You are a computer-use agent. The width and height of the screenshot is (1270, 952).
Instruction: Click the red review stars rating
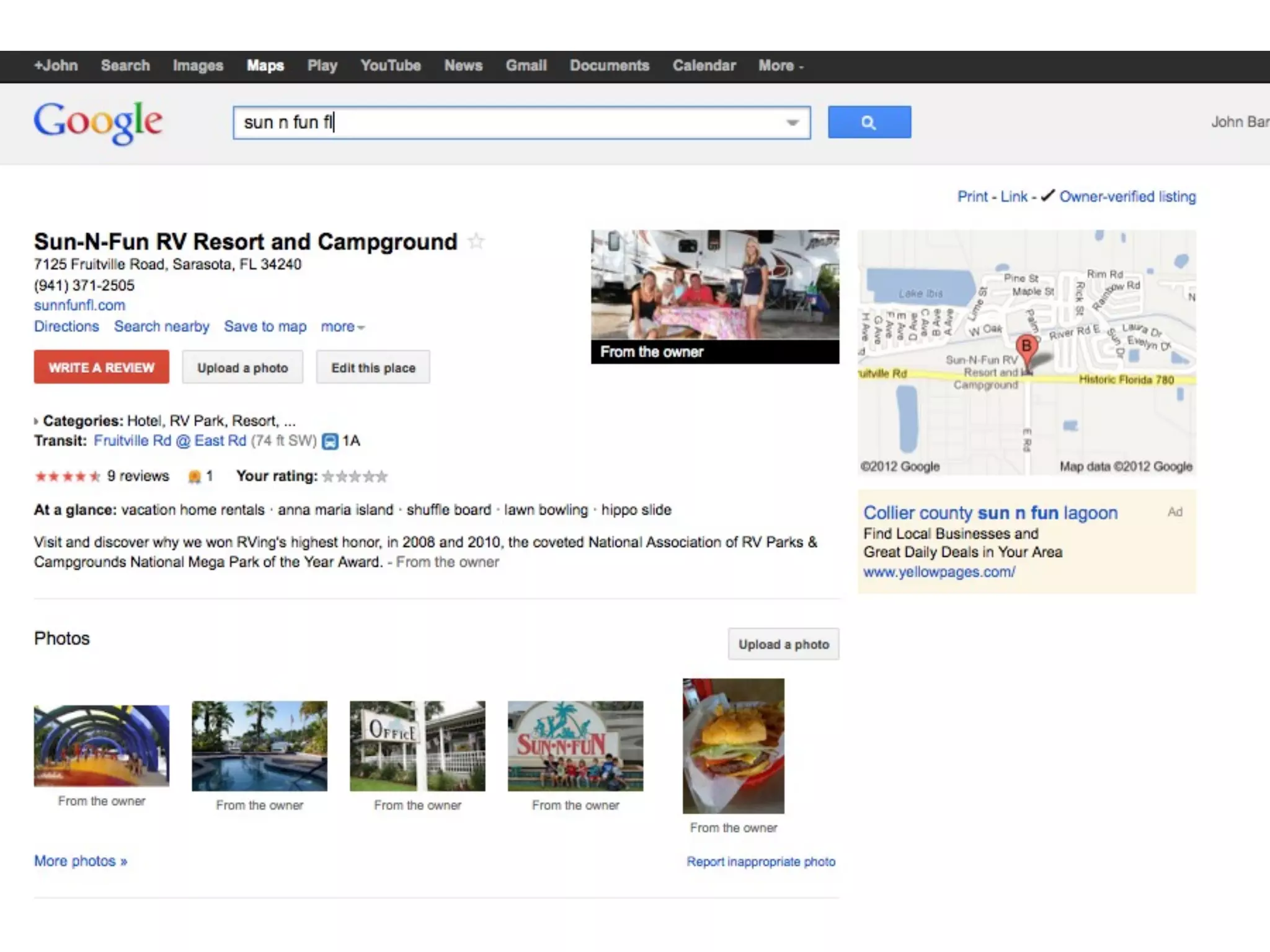click(x=67, y=476)
